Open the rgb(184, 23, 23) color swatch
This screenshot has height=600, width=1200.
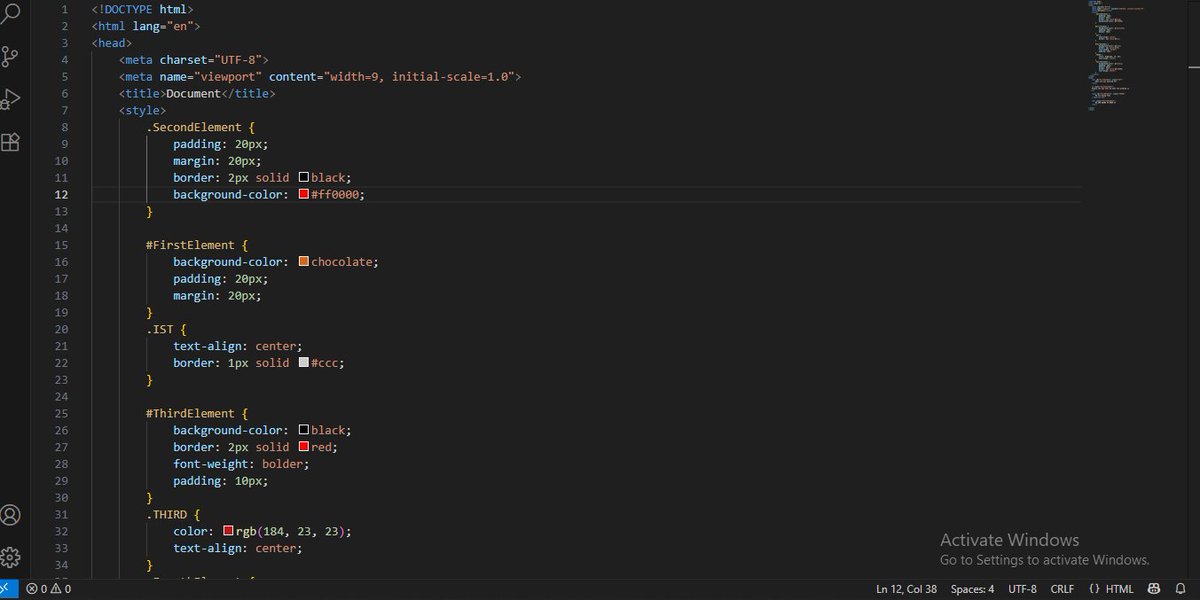(x=228, y=531)
